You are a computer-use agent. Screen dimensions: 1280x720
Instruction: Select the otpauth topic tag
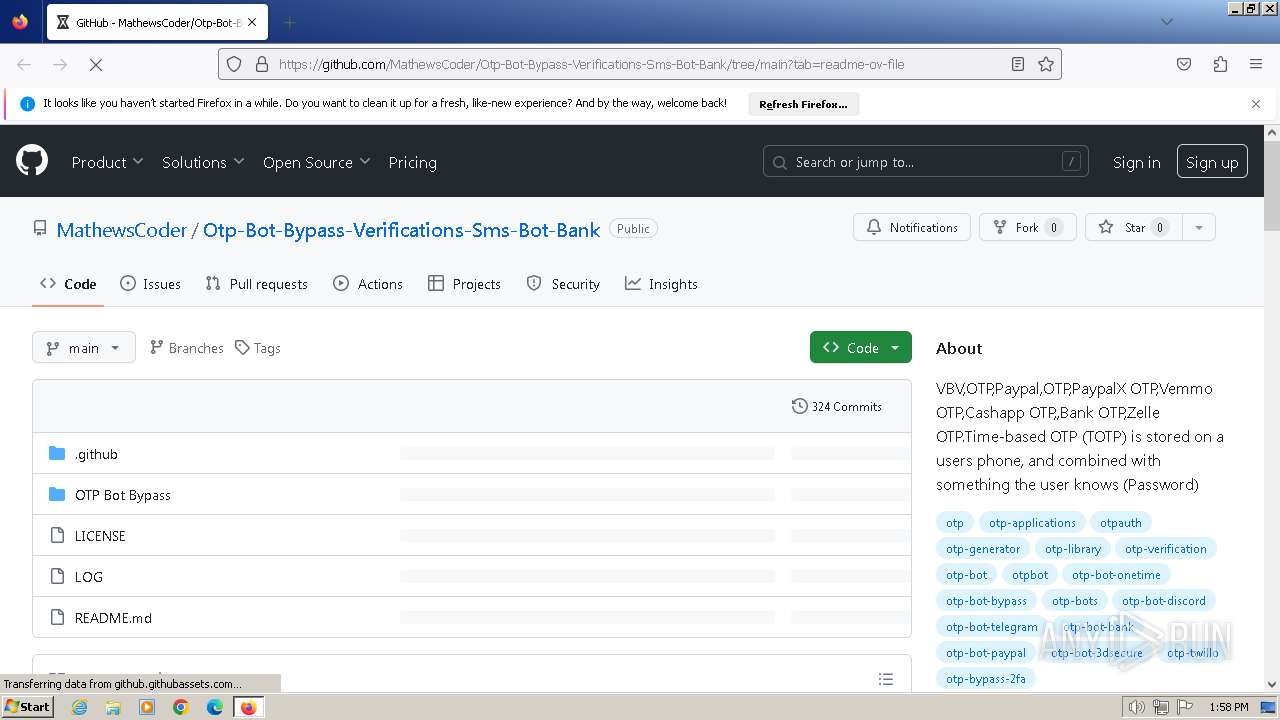point(1121,523)
